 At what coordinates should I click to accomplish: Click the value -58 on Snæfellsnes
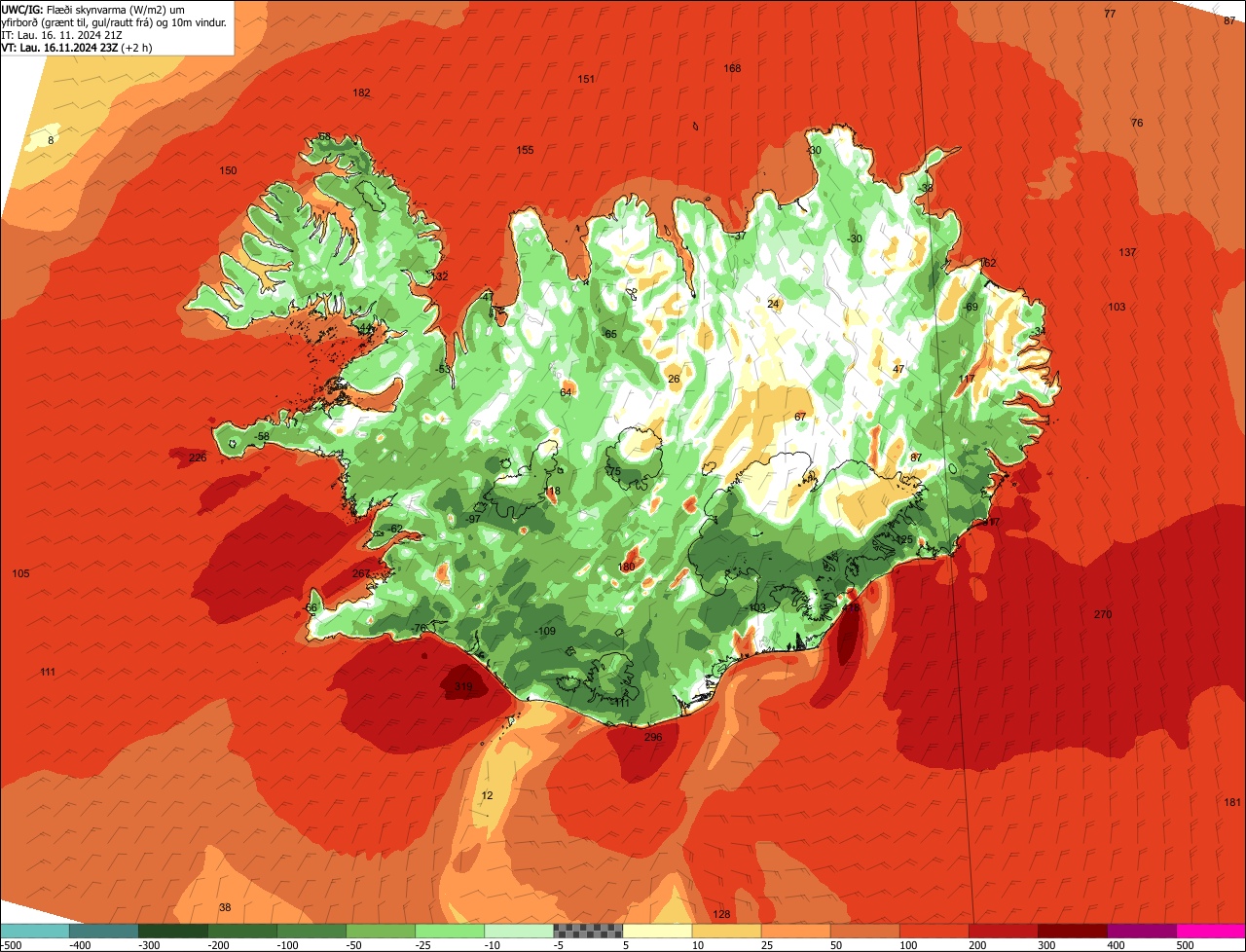261,436
